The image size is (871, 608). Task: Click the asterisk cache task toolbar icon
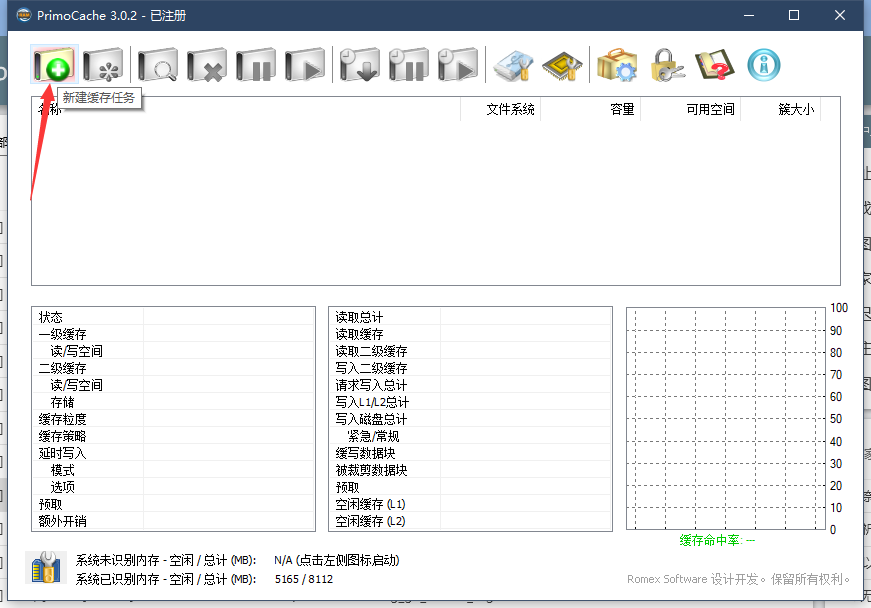[x=104, y=66]
